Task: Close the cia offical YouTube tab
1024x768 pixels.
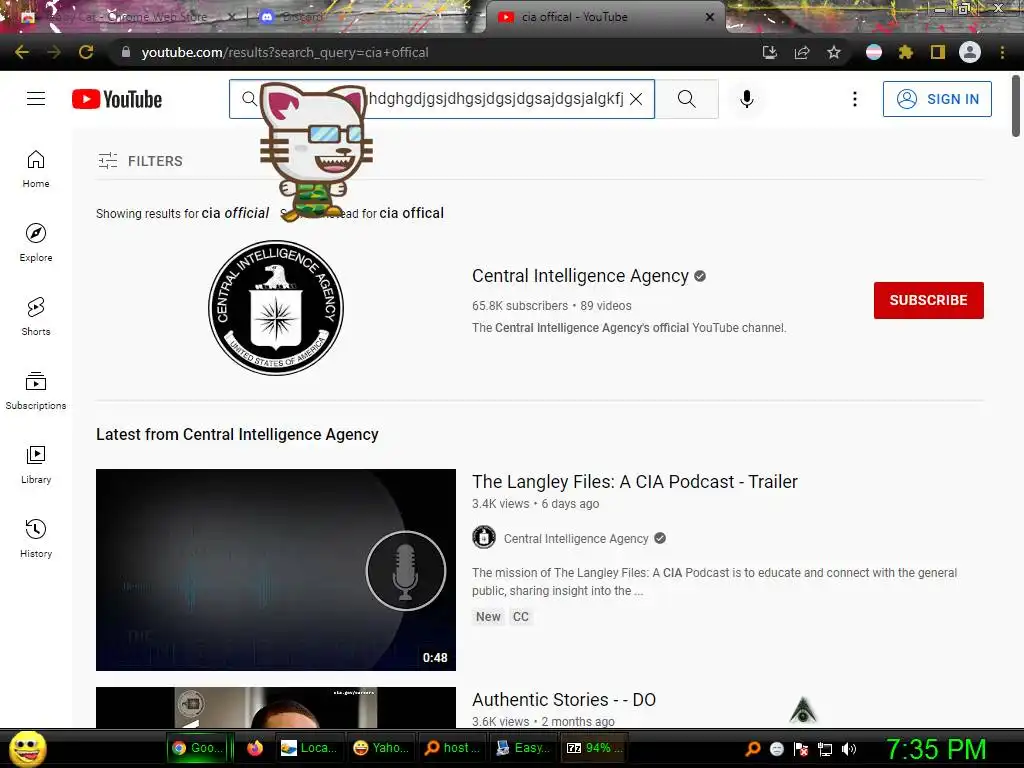Action: [710, 17]
